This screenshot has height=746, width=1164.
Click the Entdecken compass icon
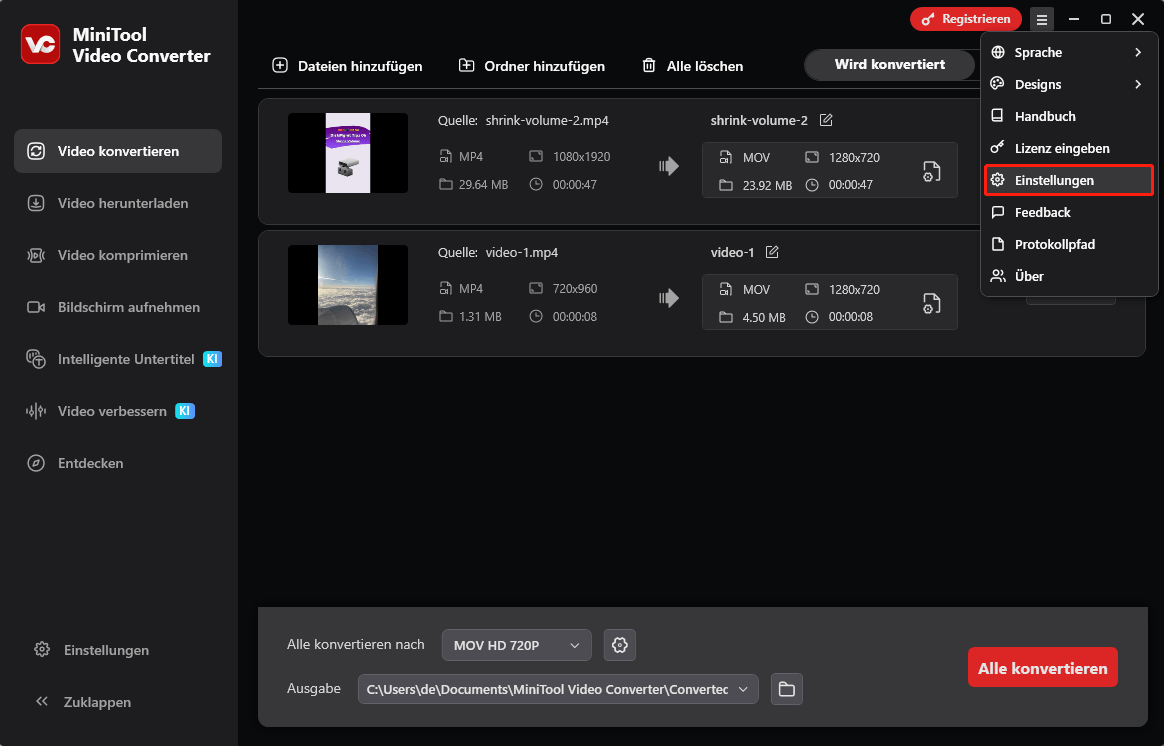tap(36, 463)
